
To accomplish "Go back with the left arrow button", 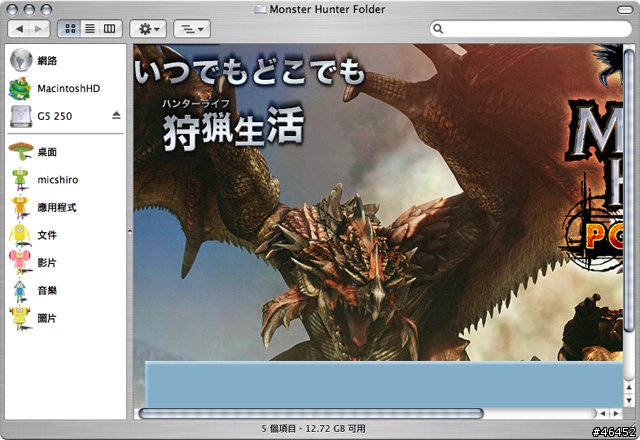I will (x=19, y=29).
